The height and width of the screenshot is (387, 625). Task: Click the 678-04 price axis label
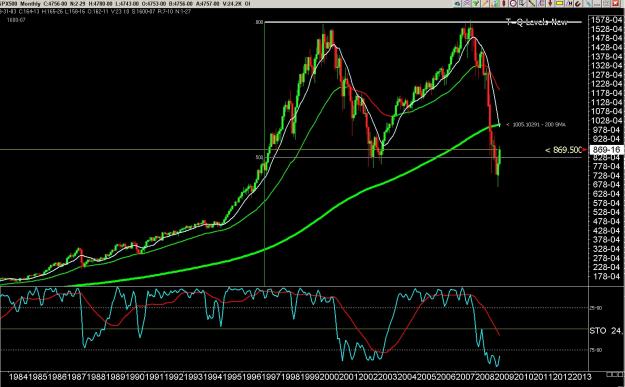[x=606, y=185]
